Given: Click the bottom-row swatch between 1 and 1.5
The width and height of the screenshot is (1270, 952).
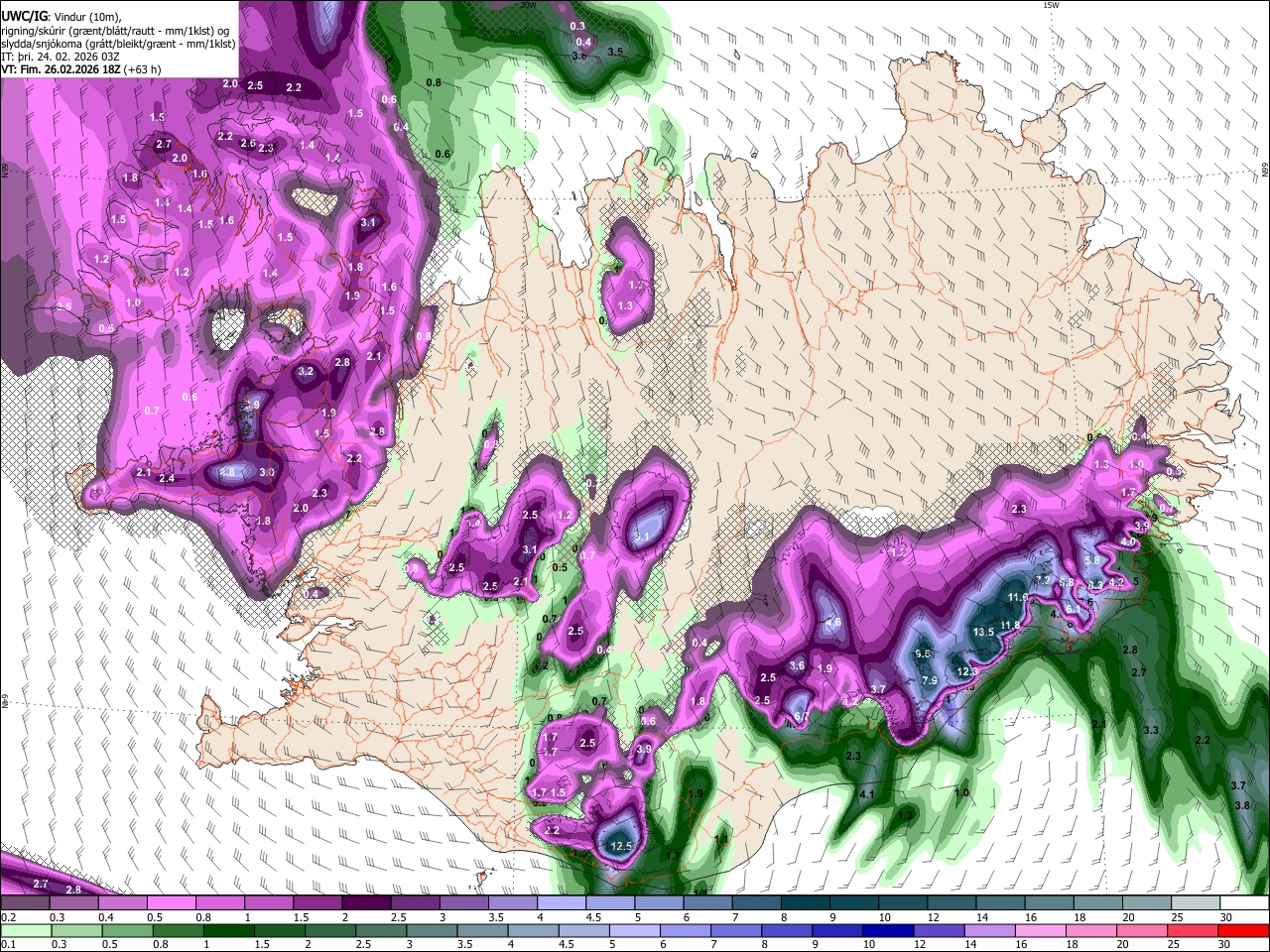Looking at the screenshot, I should [230, 930].
